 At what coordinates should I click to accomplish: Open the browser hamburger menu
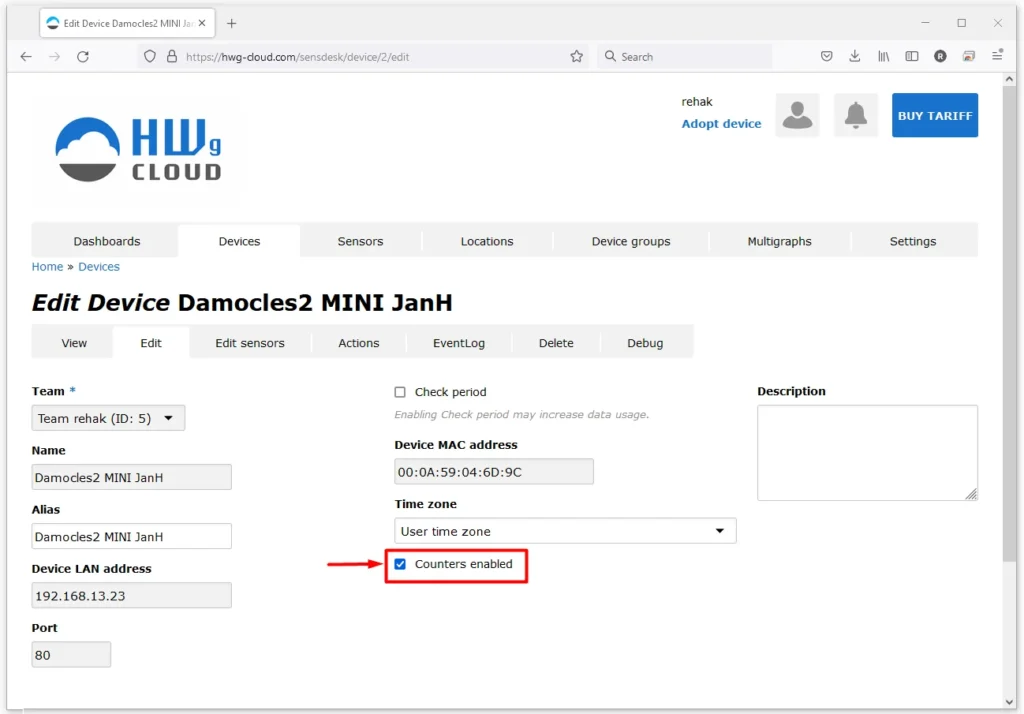997,57
